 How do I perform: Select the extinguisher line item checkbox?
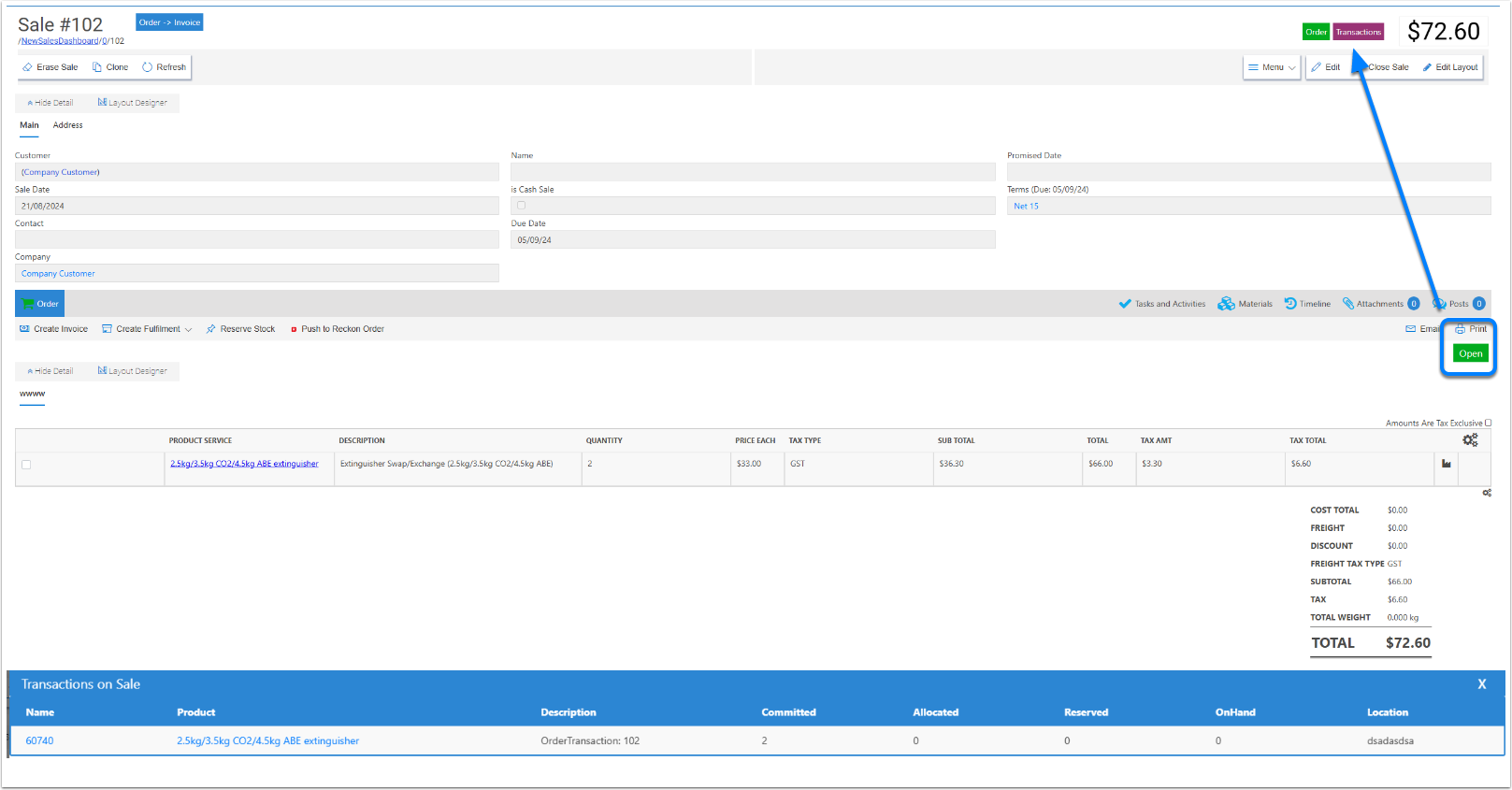coord(26,465)
